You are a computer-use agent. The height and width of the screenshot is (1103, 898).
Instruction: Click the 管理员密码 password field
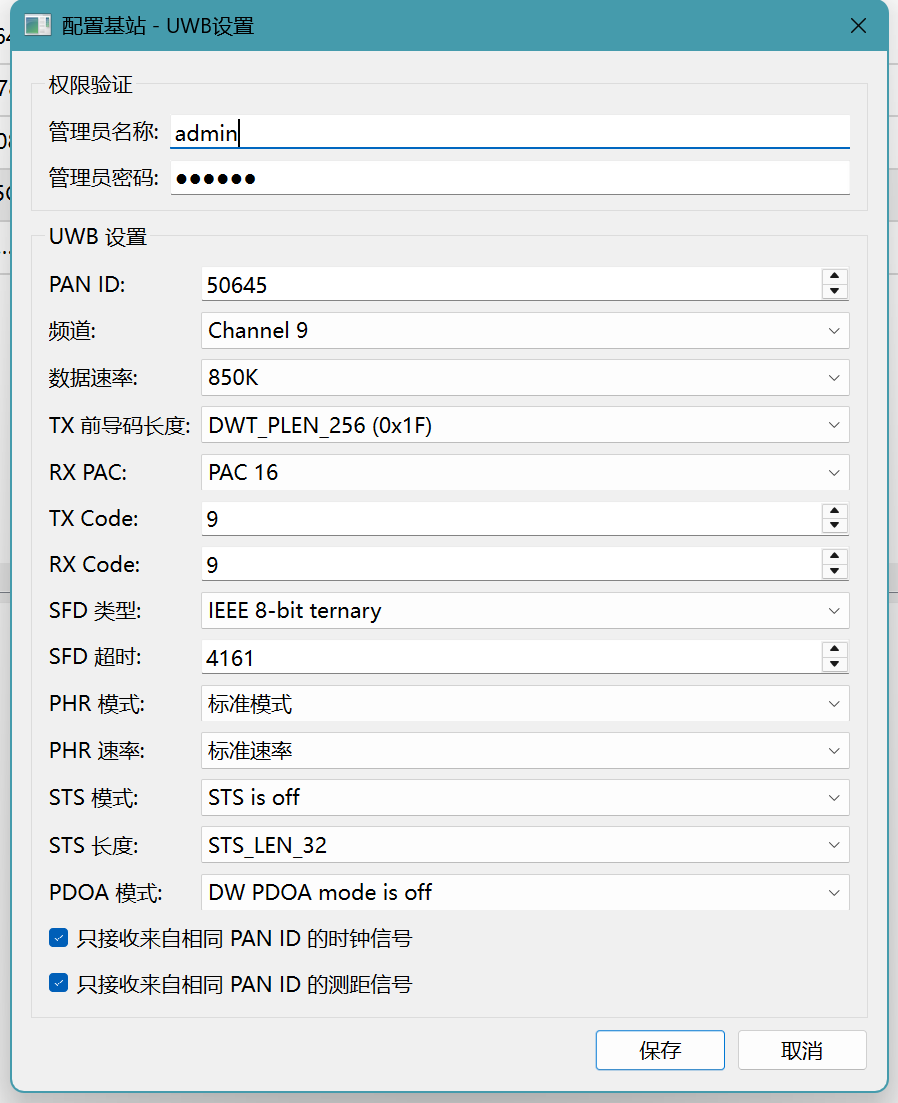tap(510, 179)
